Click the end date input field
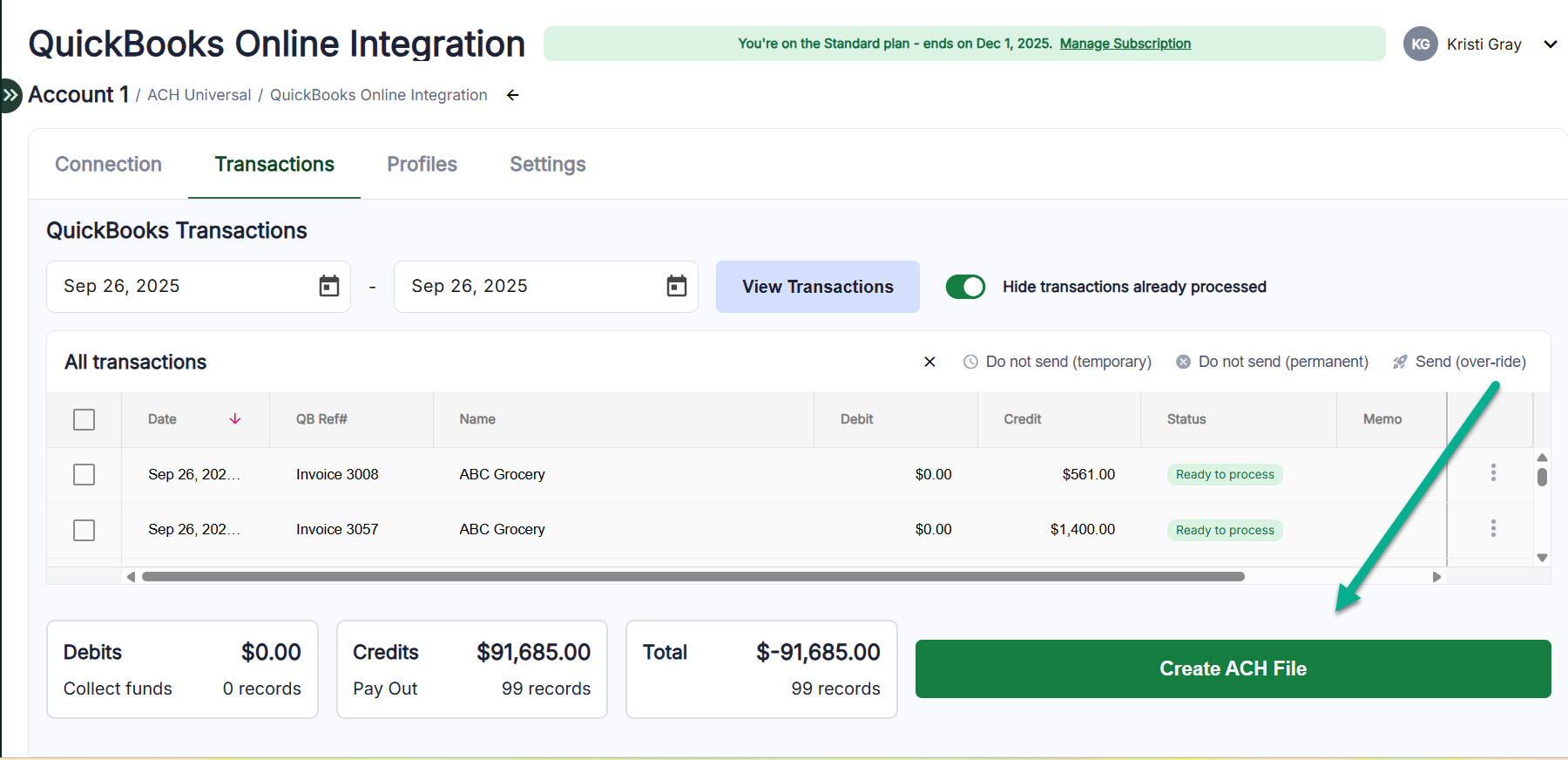The height and width of the screenshot is (760, 1568). pos(546,287)
